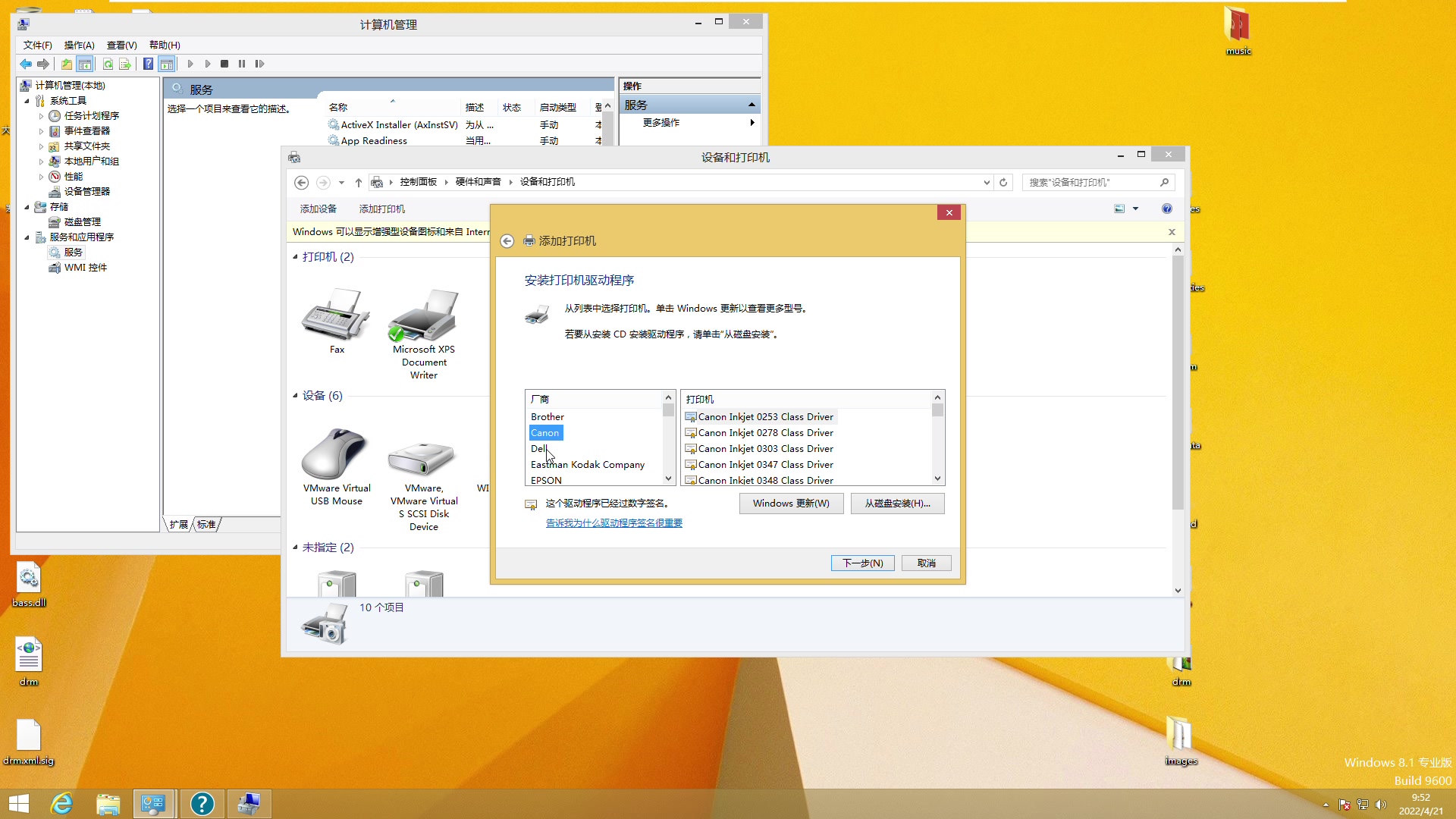Expand 任务计划程序 tree node
Viewport: 1456px width, 819px height.
41,116
